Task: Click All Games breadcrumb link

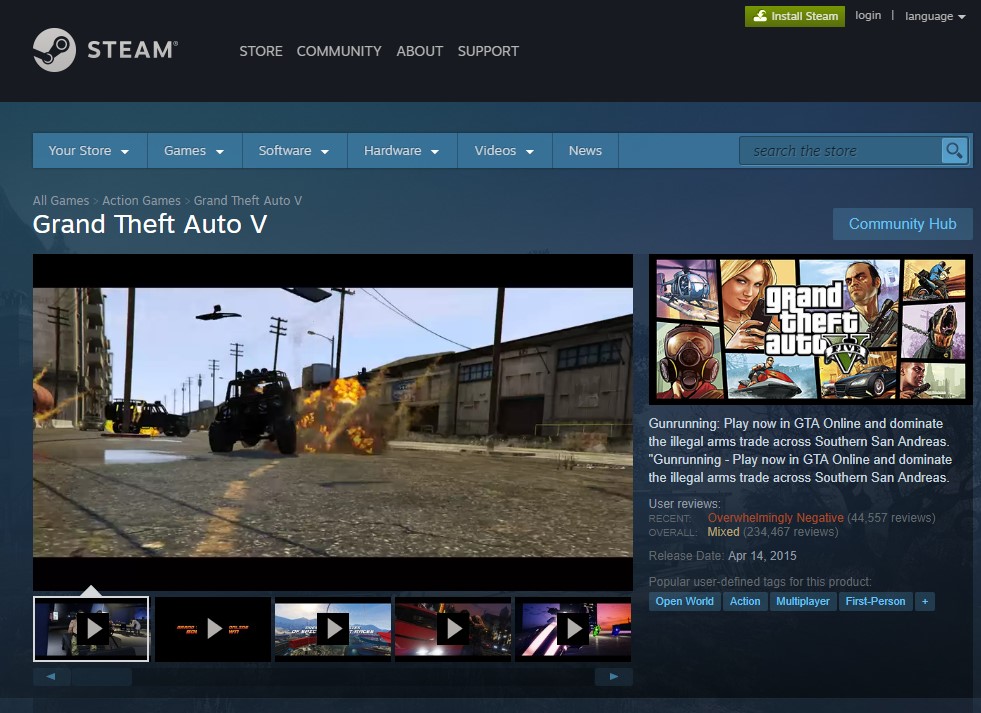Action: (61, 201)
